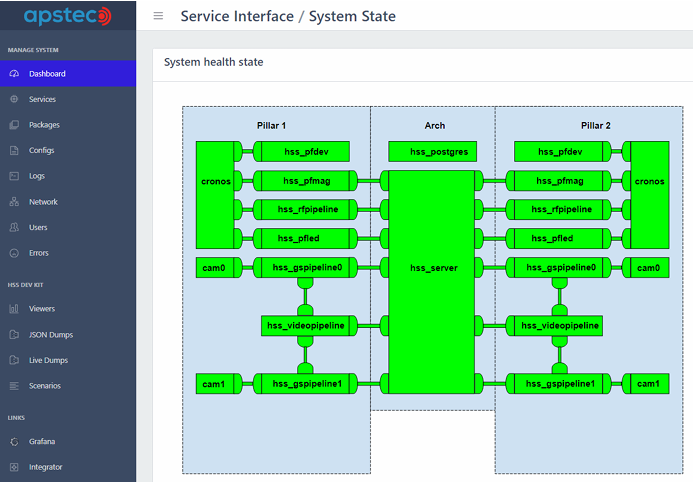The width and height of the screenshot is (694, 486).
Task: Click the Configs file icon
Action: (x=14, y=151)
